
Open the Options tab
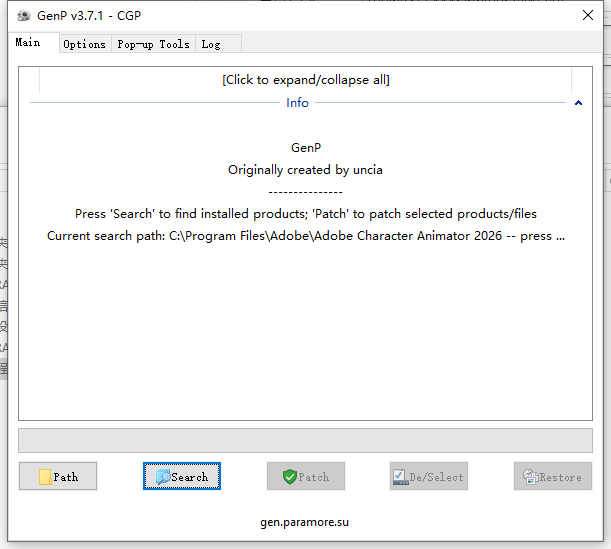(84, 44)
